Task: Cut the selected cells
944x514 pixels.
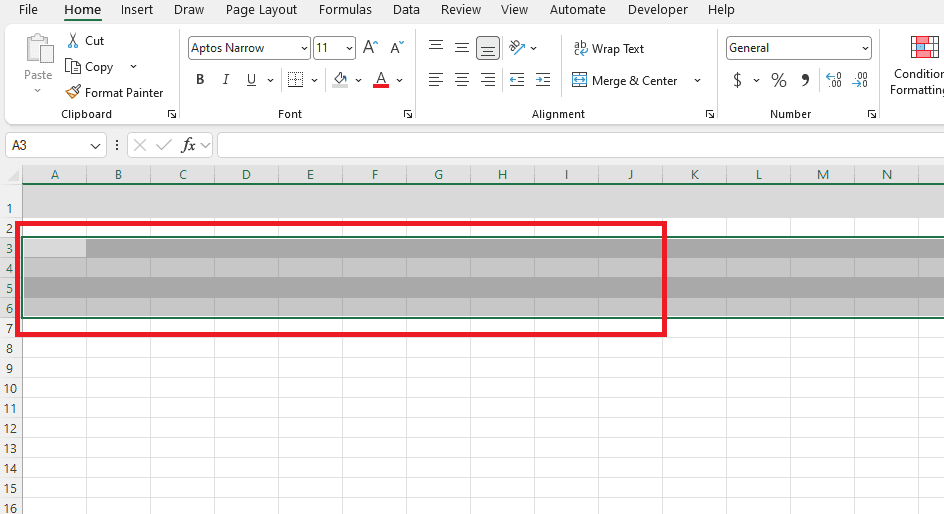Action: click(x=85, y=40)
